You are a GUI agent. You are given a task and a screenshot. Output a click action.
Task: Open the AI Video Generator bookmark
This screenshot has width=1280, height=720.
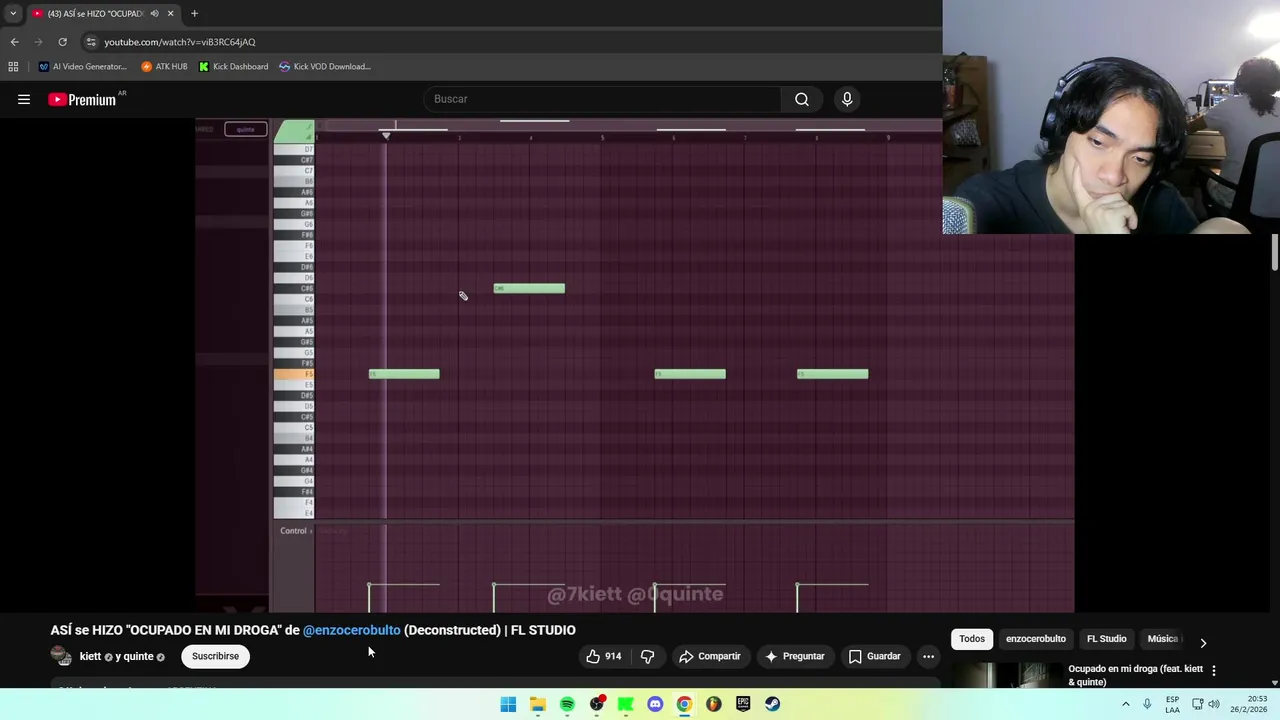click(x=83, y=67)
